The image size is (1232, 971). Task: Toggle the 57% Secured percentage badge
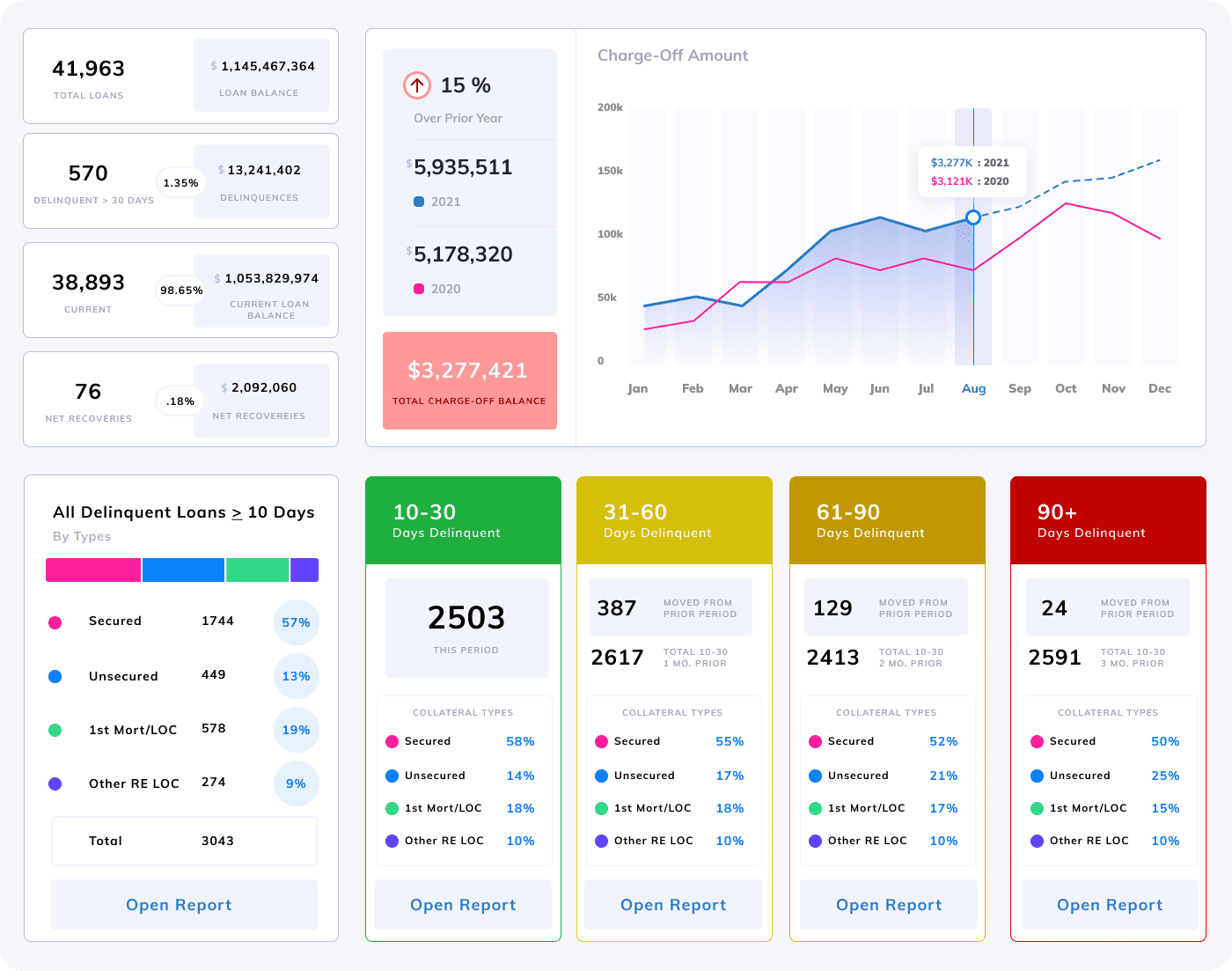tap(296, 622)
